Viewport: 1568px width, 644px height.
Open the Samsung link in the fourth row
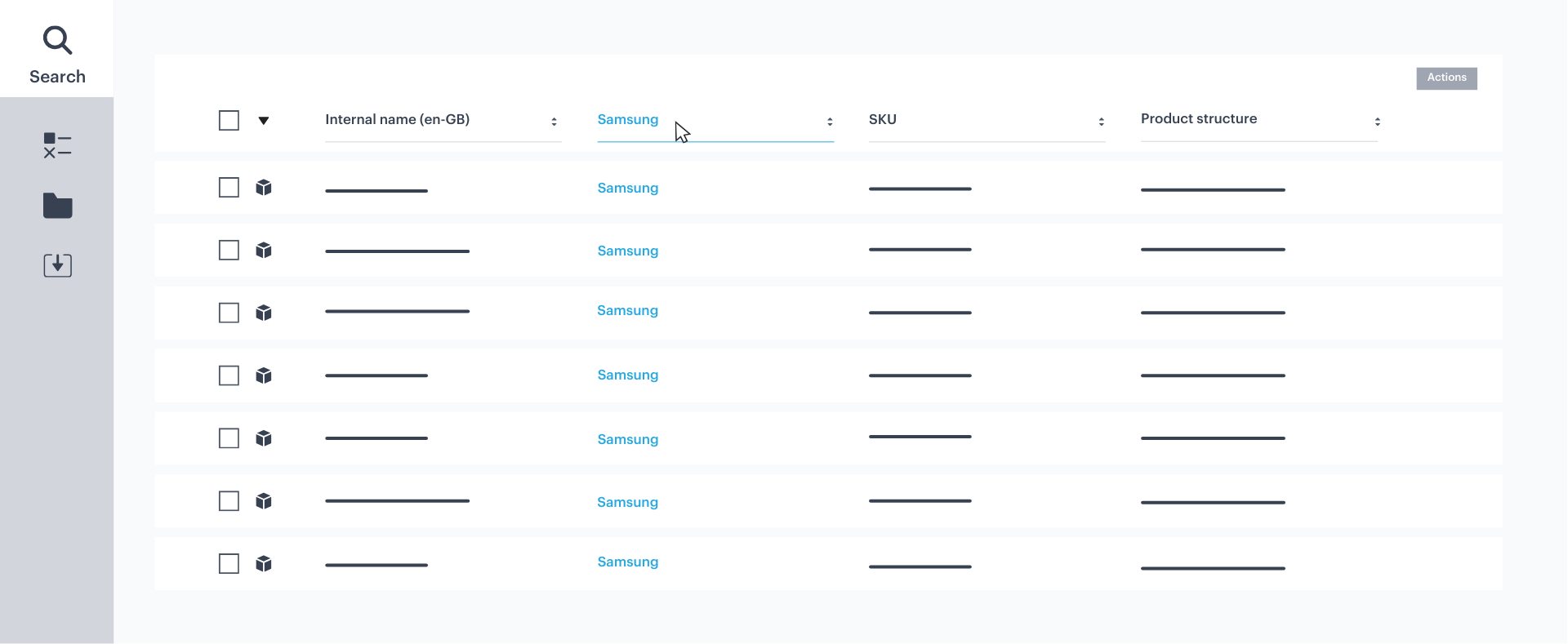627,375
